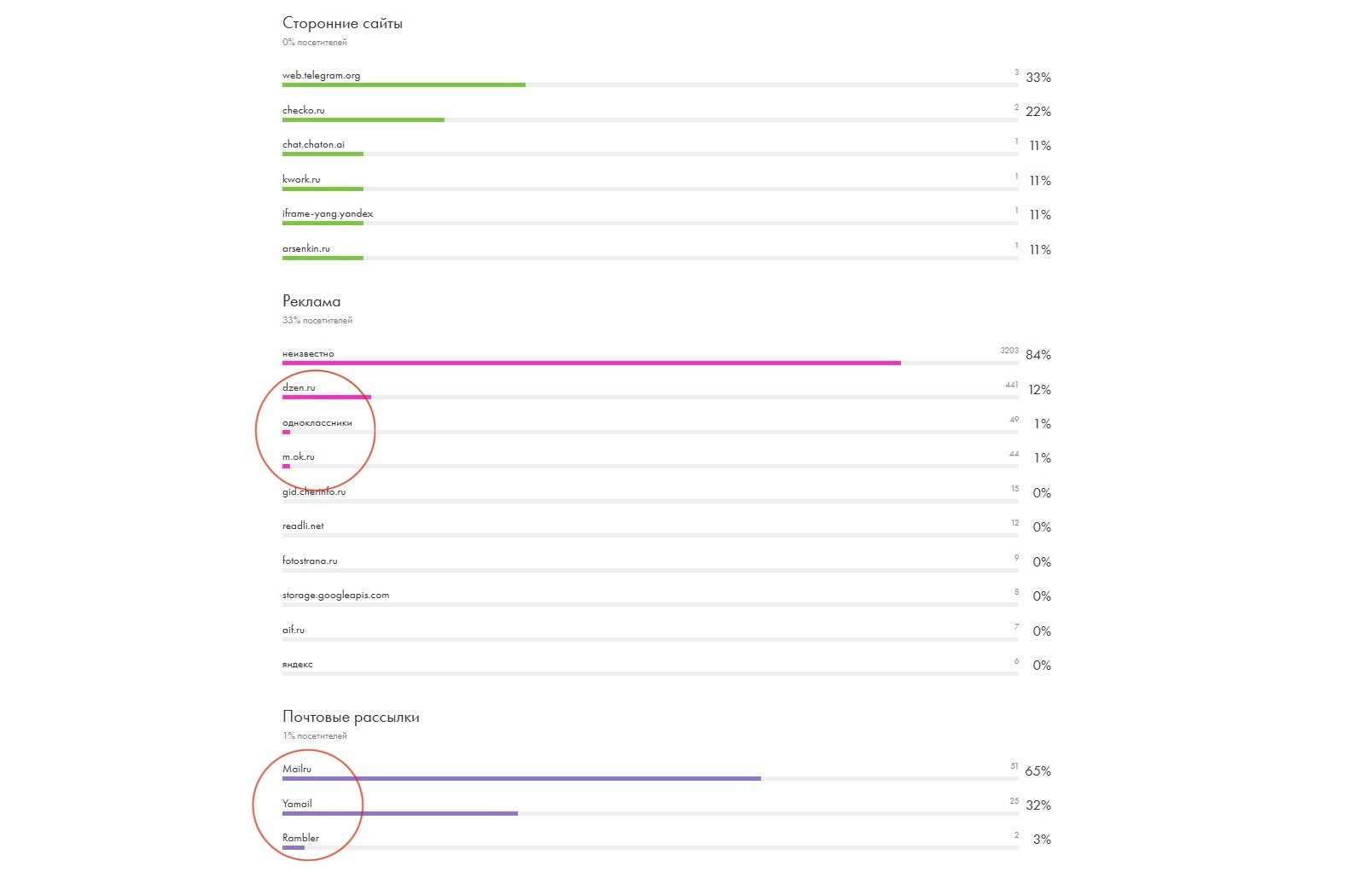Click the Реклама section heading
Viewport: 1372px width, 872px height.
311,301
